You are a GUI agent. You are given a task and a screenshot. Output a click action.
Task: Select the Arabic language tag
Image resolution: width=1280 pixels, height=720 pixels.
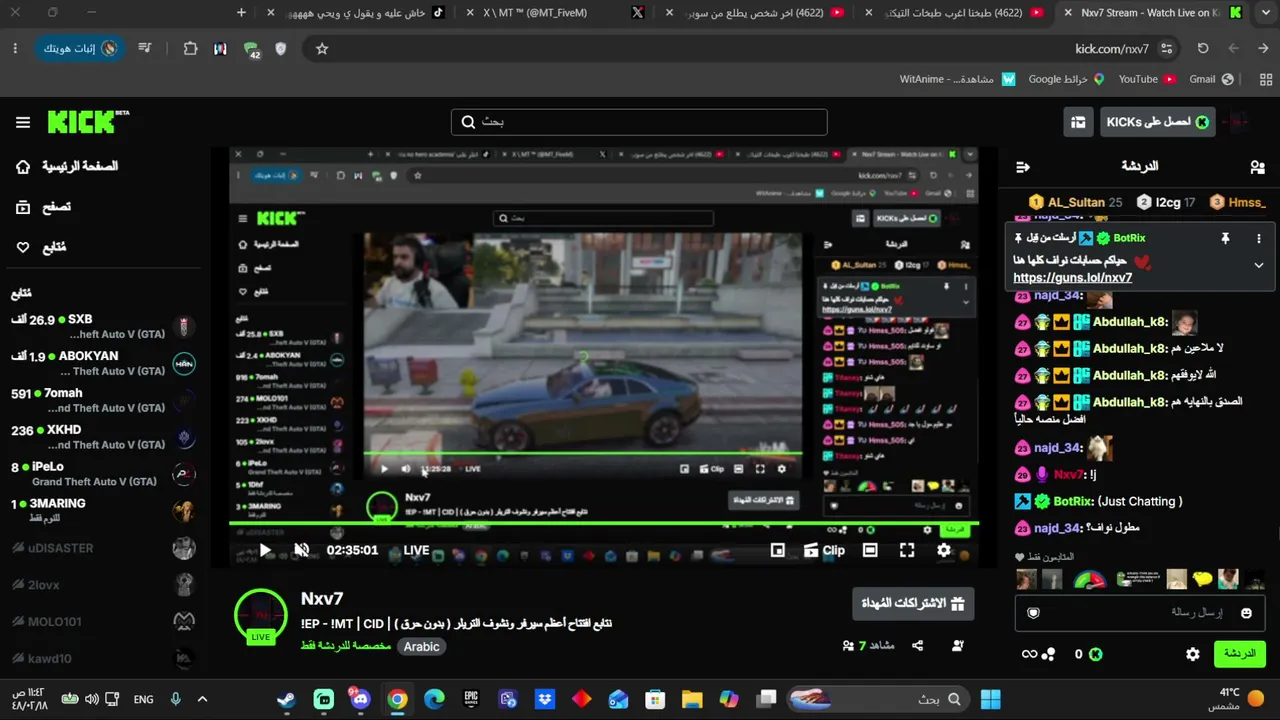[x=421, y=646]
